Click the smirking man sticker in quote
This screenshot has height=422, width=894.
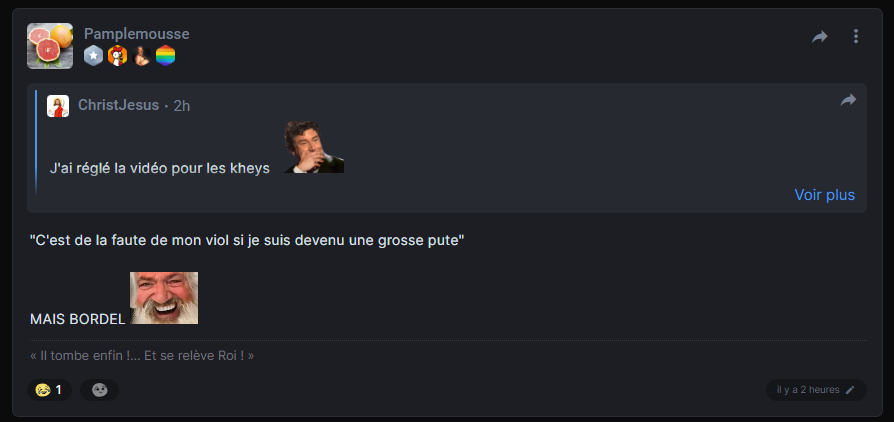[314, 147]
